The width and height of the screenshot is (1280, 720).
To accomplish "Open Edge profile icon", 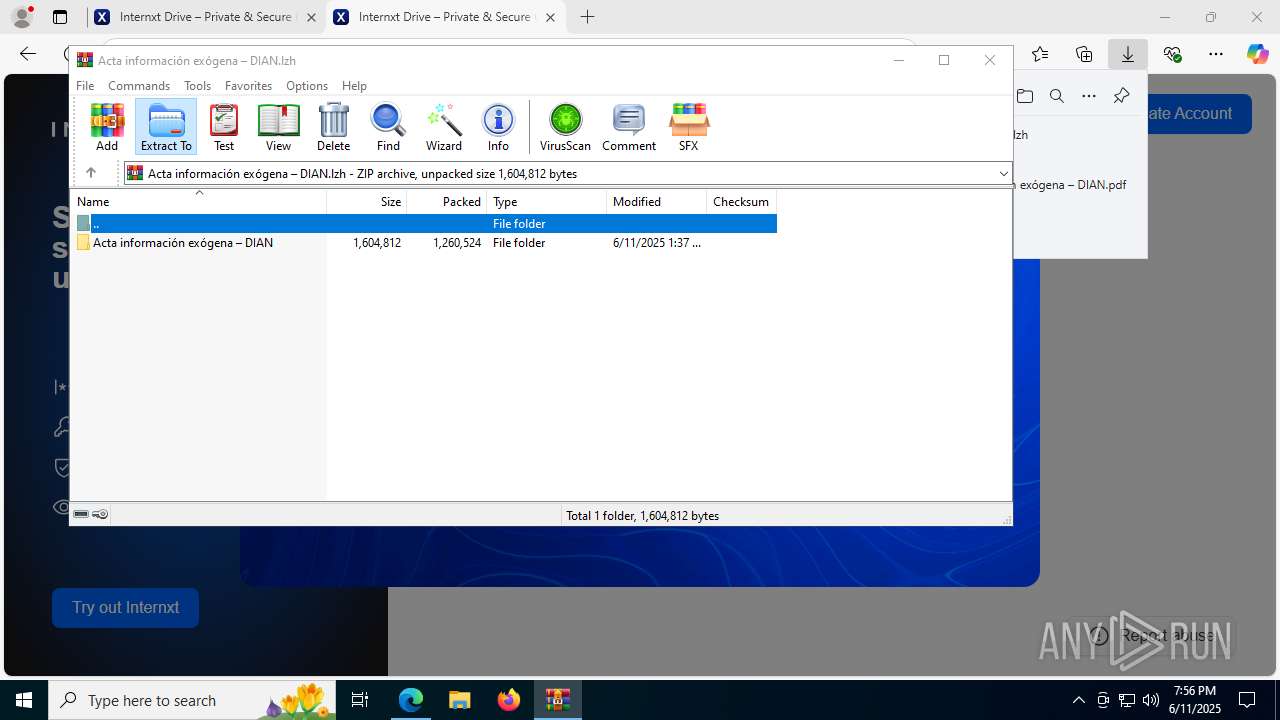I will tap(21, 17).
